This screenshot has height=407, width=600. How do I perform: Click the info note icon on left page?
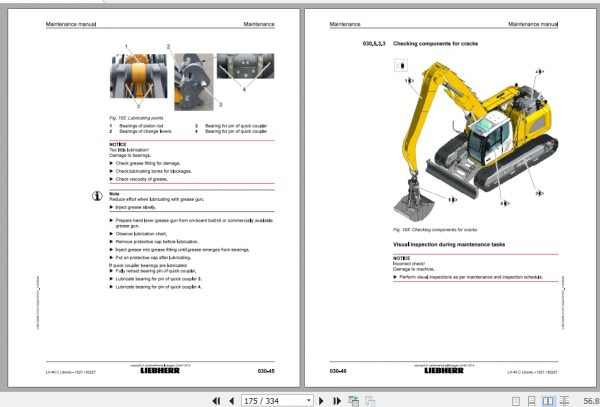97,196
